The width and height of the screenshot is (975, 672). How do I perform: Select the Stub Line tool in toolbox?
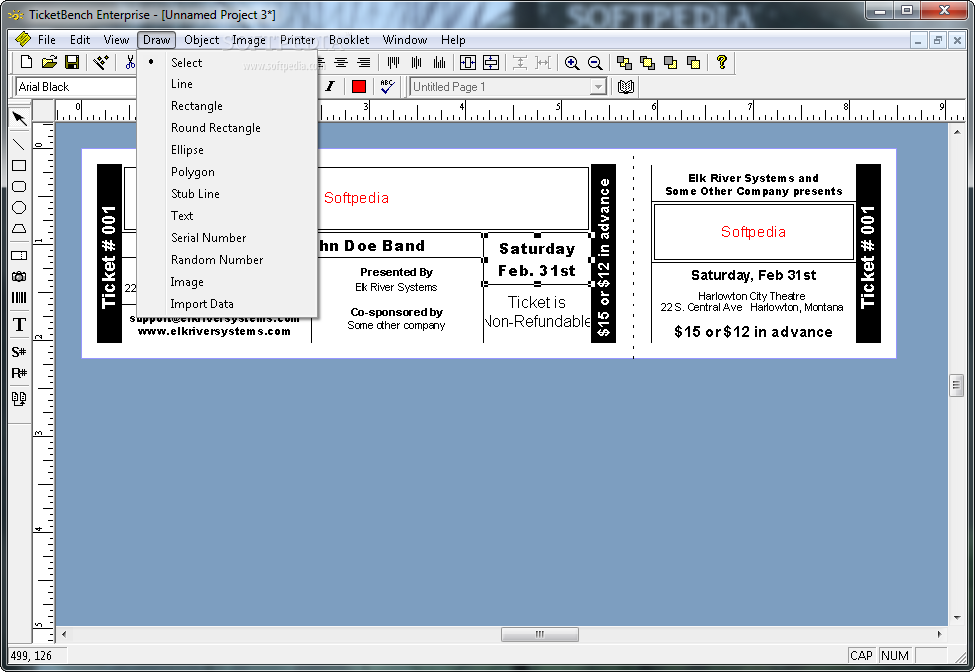click(x=19, y=255)
